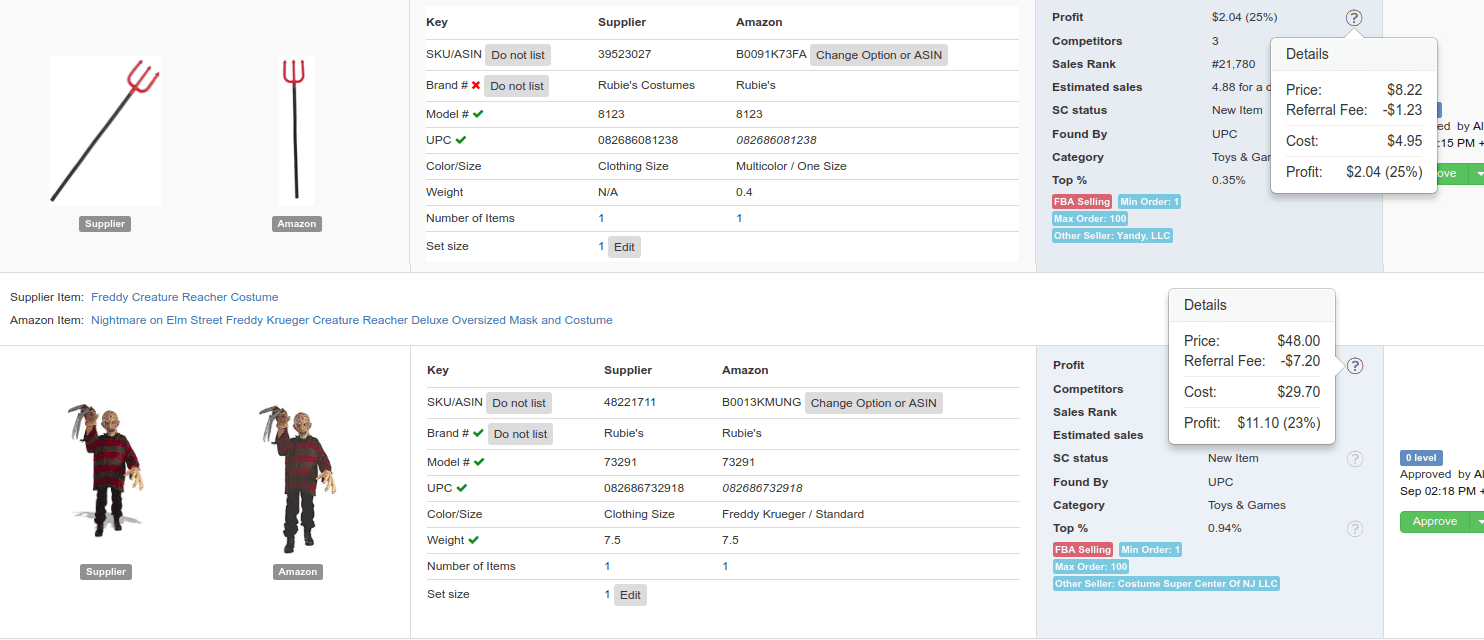Click Change Option or ASIN for B0013KMUNG

[x=874, y=403]
